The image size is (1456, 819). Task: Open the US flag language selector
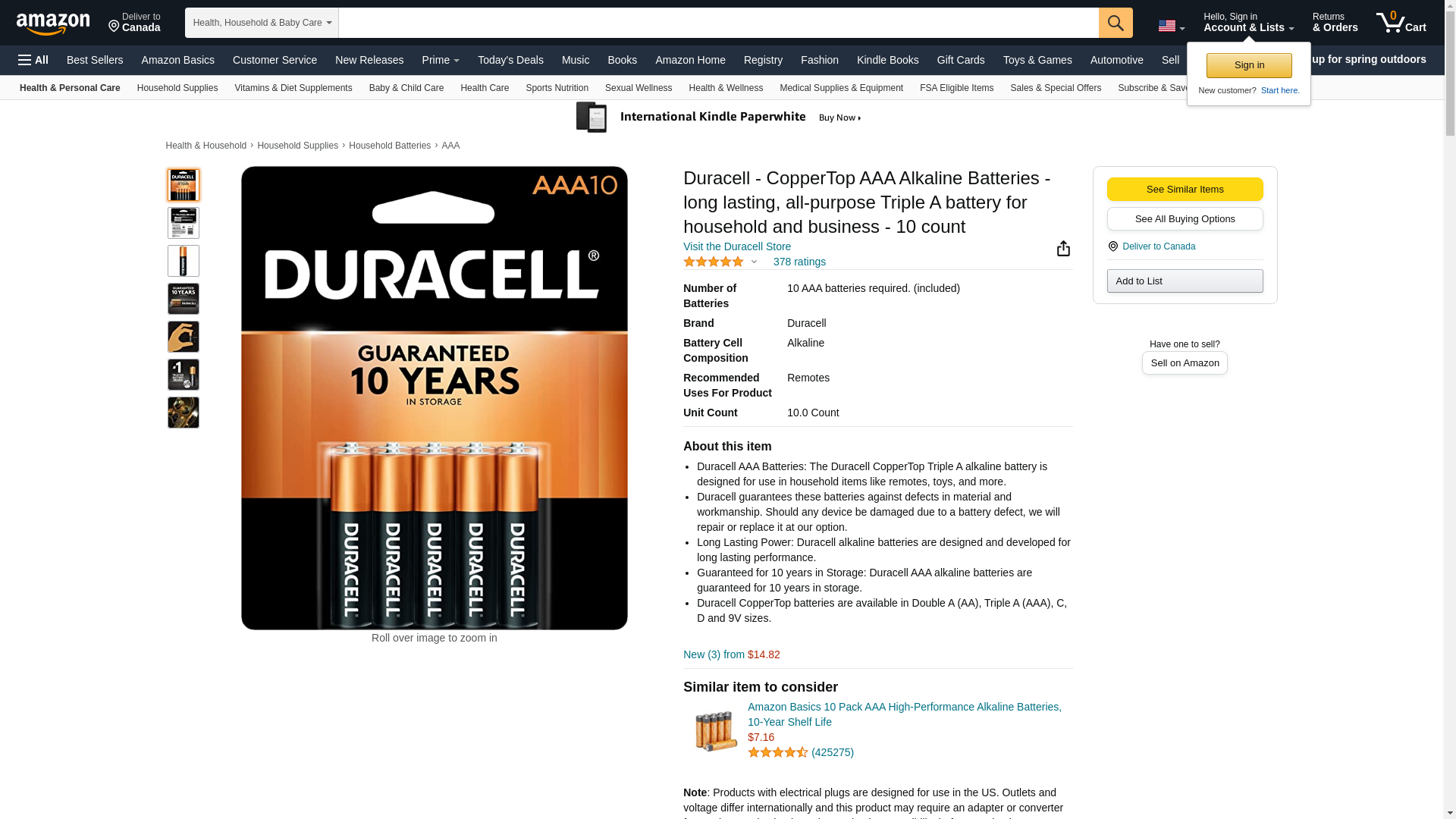1172,26
